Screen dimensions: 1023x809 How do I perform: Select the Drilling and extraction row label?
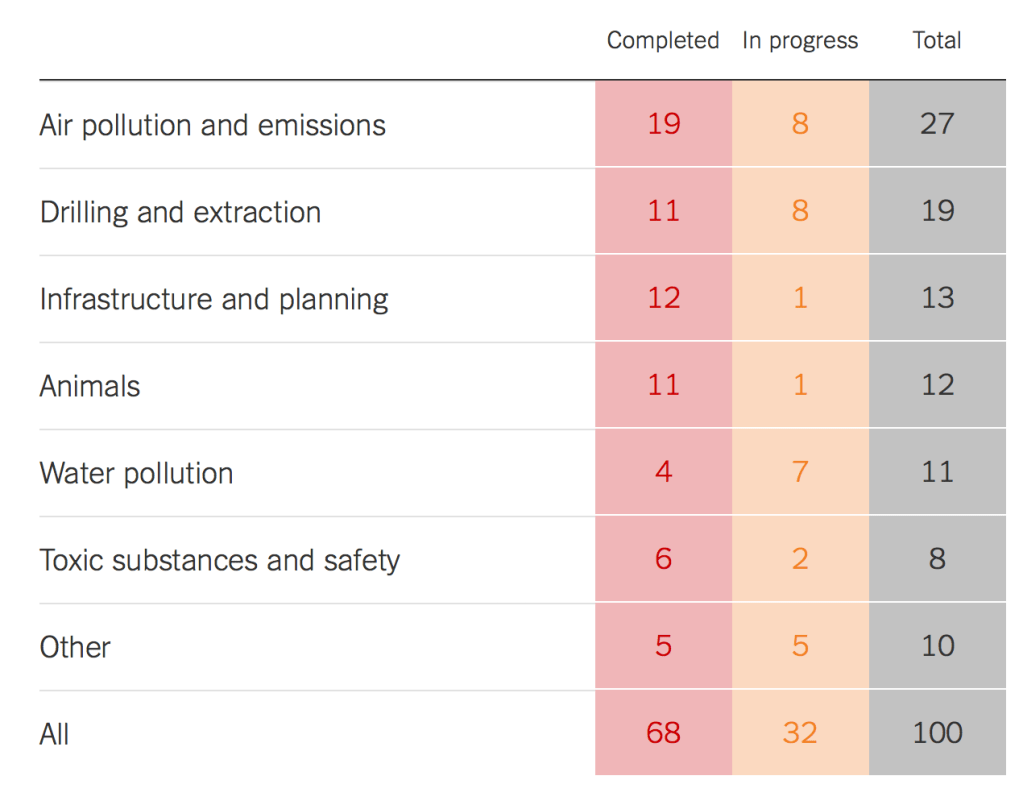click(x=180, y=212)
